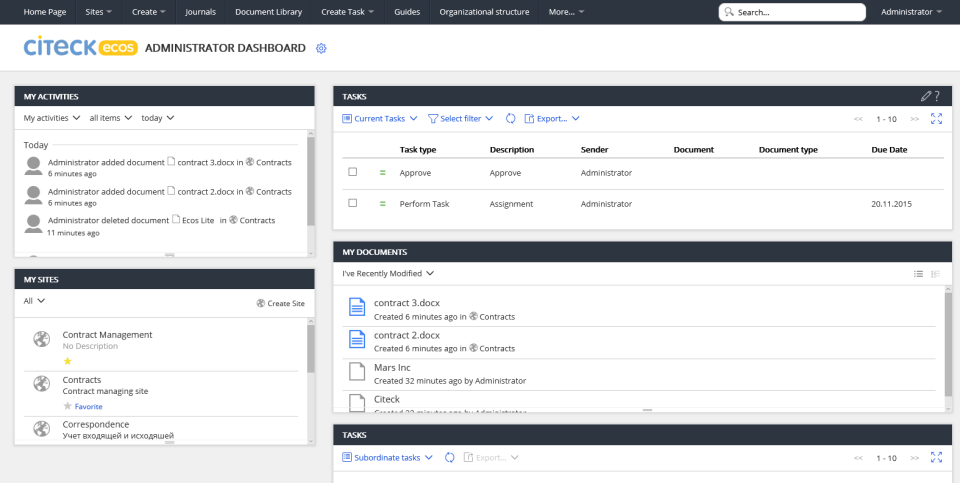Screen dimensions: 960x483
Task: Click the yellow favorite star for Contract Management
Action: [67, 360]
